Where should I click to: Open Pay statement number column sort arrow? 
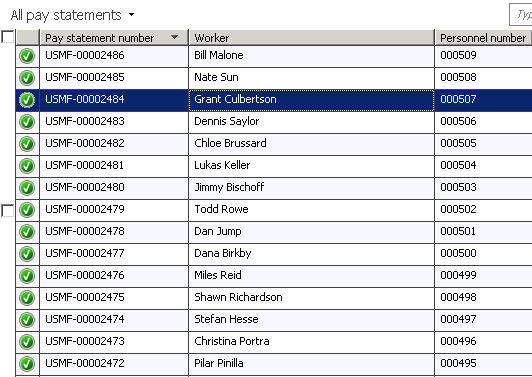coord(174,37)
